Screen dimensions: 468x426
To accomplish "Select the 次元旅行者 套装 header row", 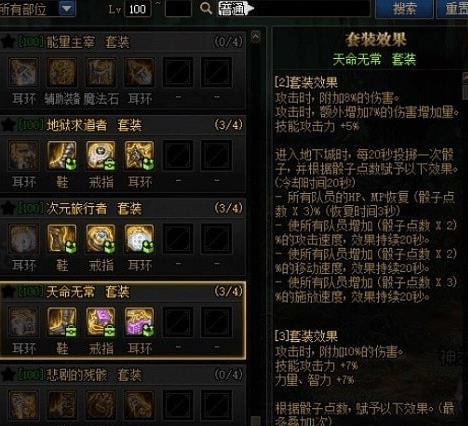I will tap(123, 208).
